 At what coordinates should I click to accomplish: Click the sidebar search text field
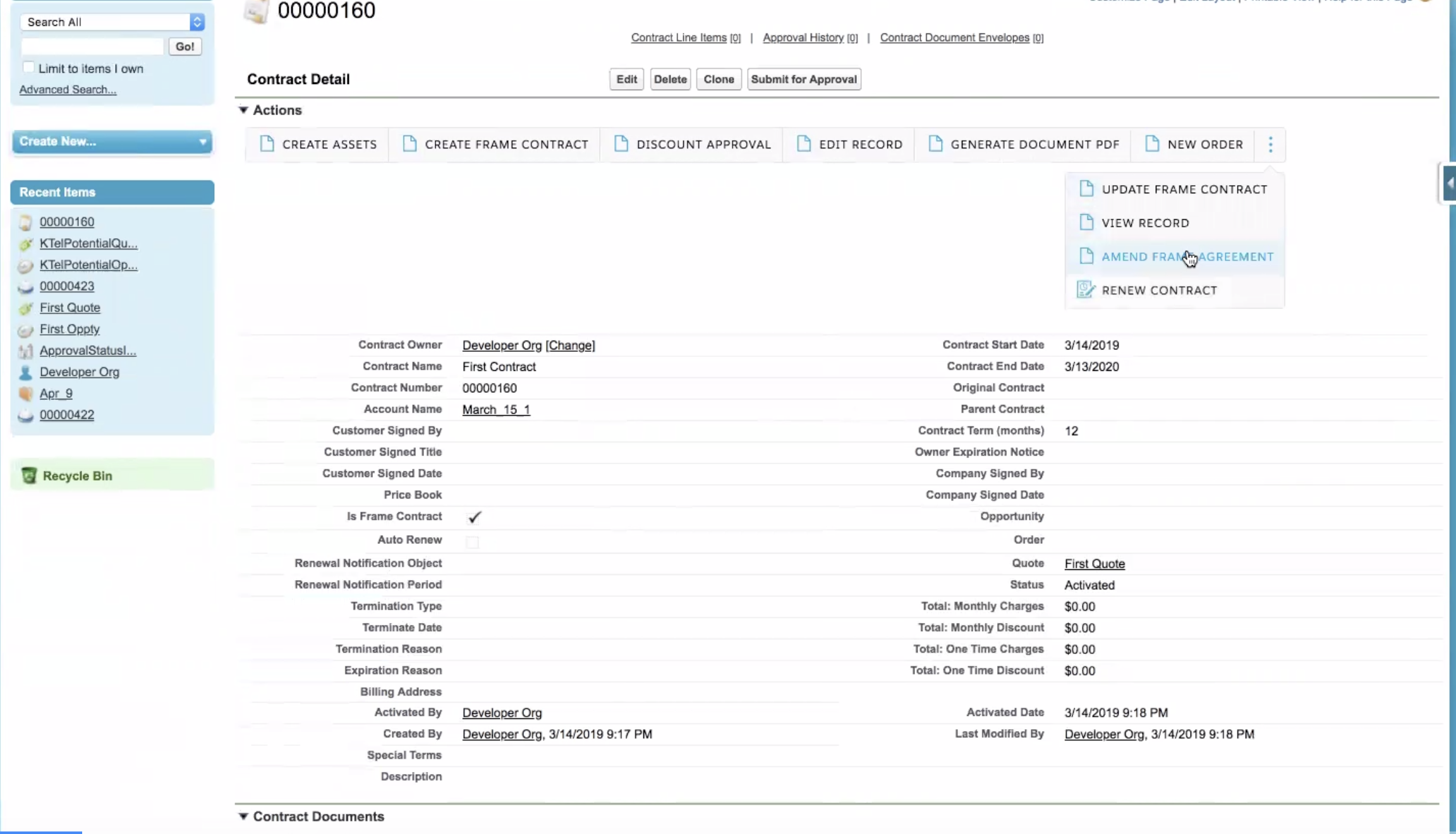[92, 46]
